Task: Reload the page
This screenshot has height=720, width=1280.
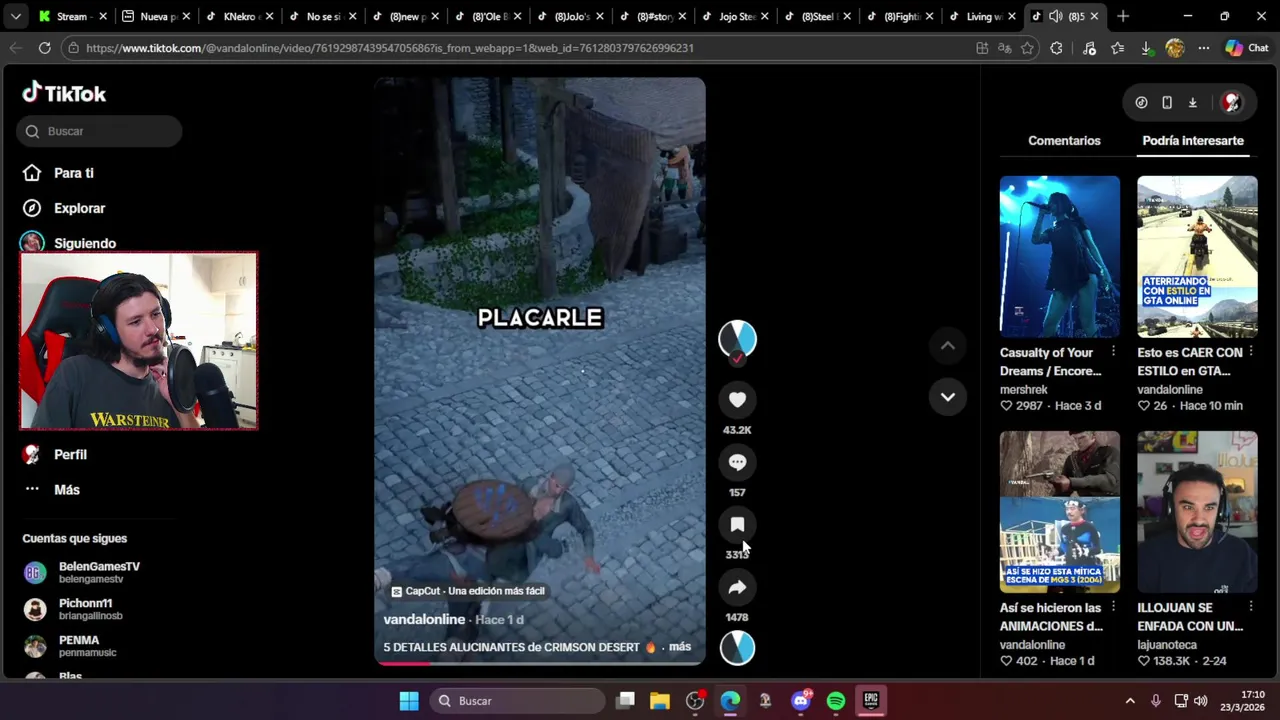Action: click(x=44, y=48)
